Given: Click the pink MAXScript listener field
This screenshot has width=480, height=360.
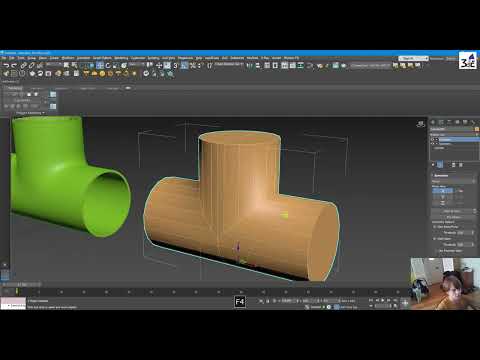Looking at the screenshot, I should (13, 301).
